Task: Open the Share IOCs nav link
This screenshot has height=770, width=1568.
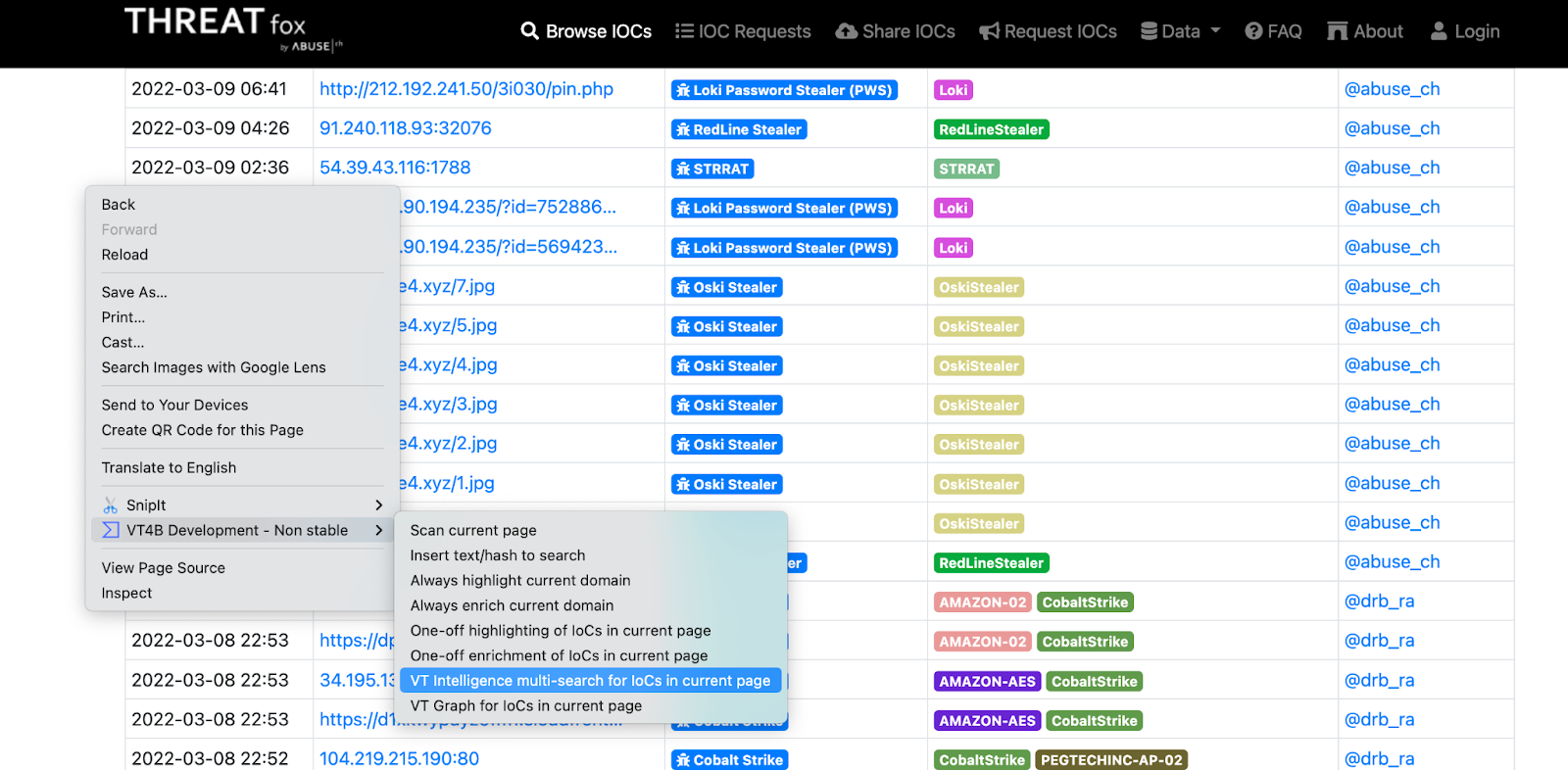Action: pos(895,31)
